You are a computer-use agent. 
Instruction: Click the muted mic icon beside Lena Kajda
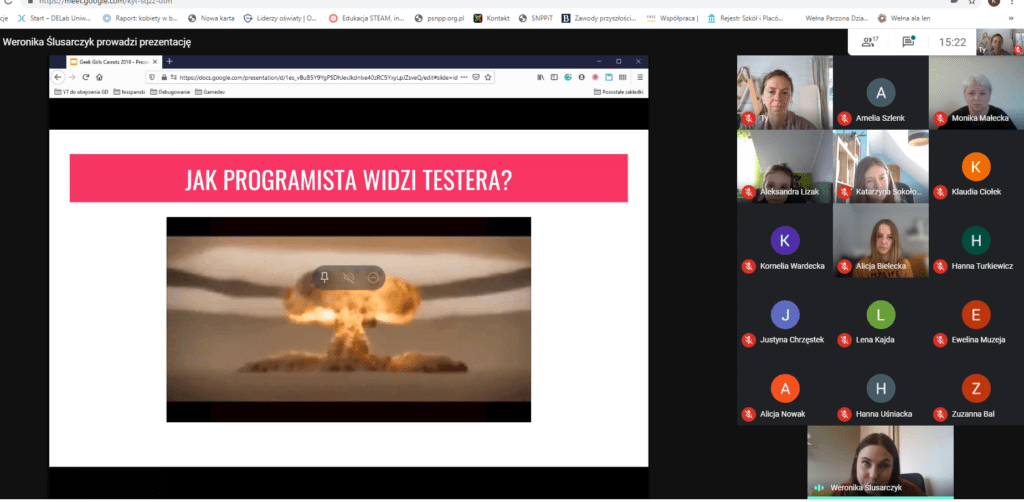click(x=844, y=339)
